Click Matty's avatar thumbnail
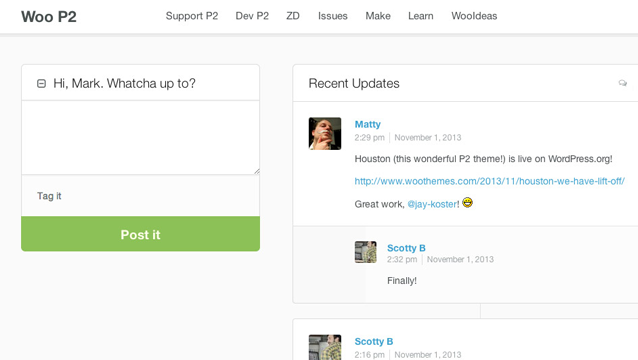The image size is (638, 360). (x=325, y=133)
